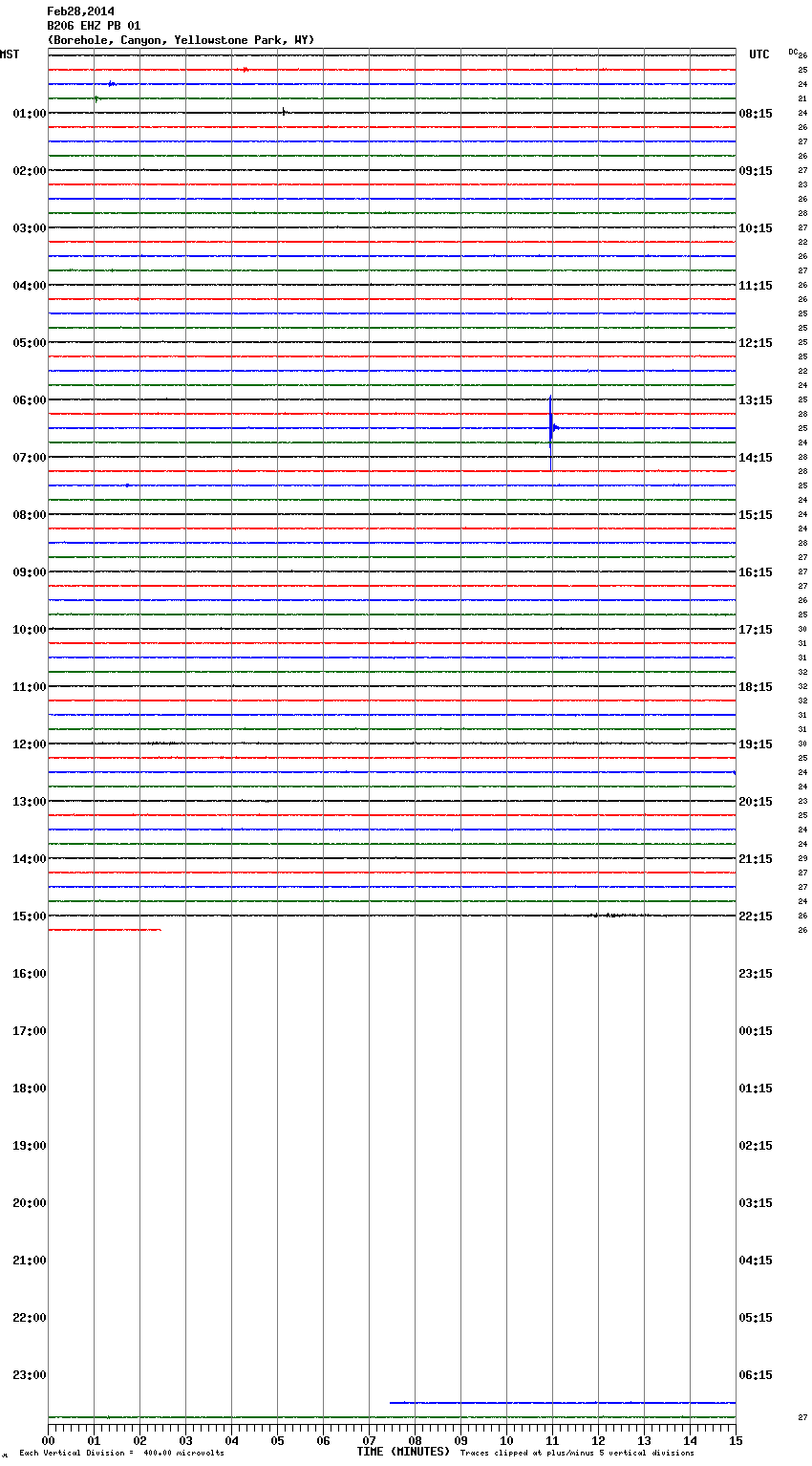Click the small event on the 01:00 black trace

(285, 113)
